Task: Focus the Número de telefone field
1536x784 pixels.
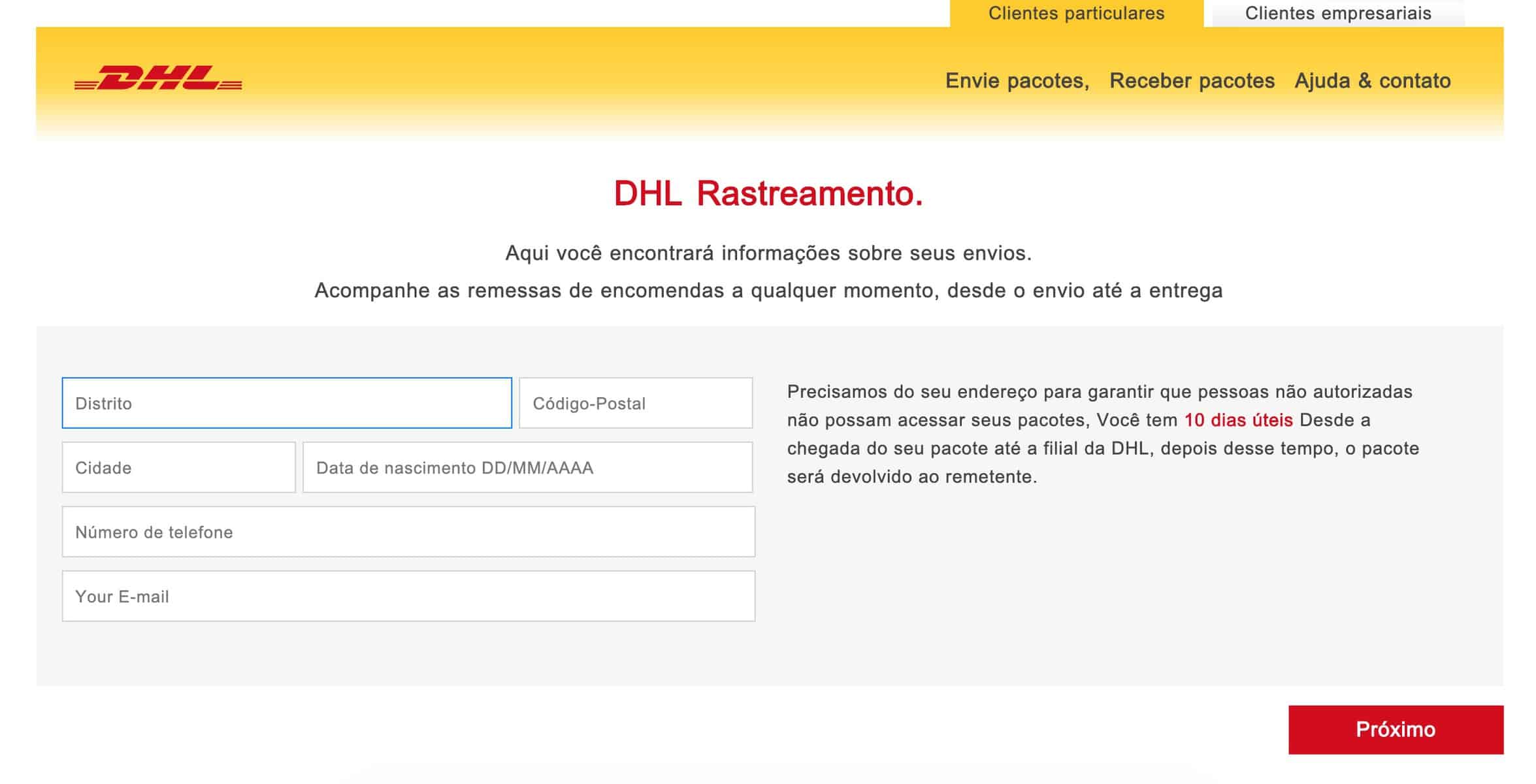Action: pyautogui.click(x=408, y=532)
